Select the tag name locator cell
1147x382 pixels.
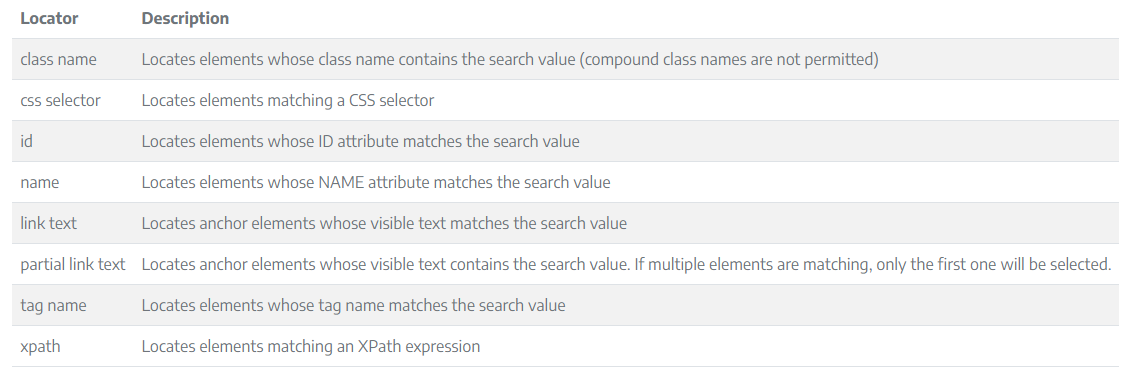[x=53, y=305]
